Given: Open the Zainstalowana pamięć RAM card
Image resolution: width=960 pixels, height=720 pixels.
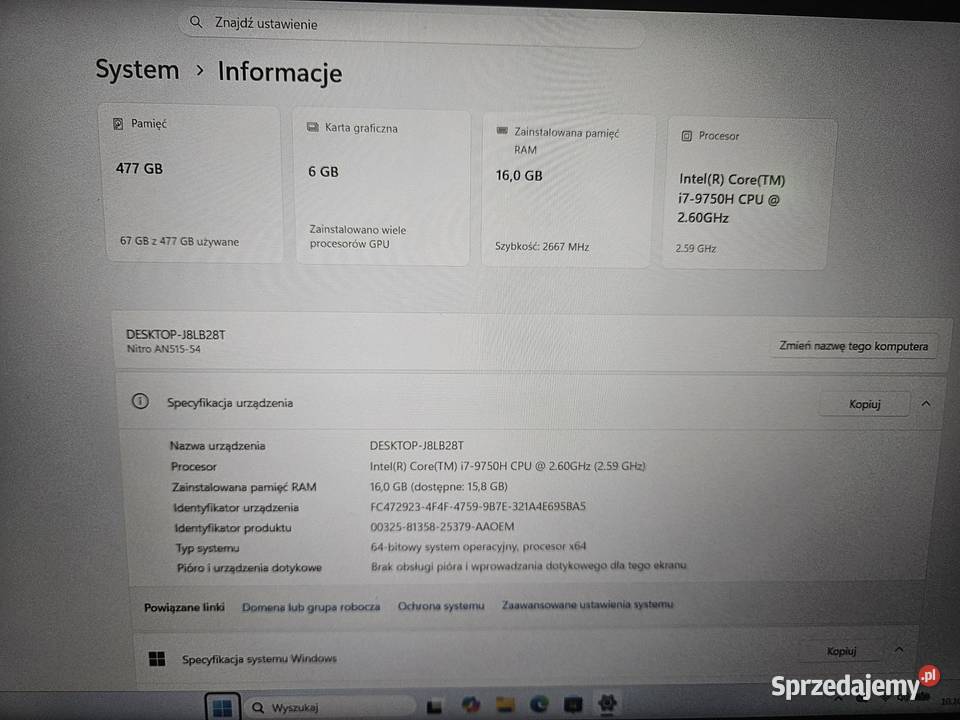Looking at the screenshot, I should pyautogui.click(x=567, y=191).
